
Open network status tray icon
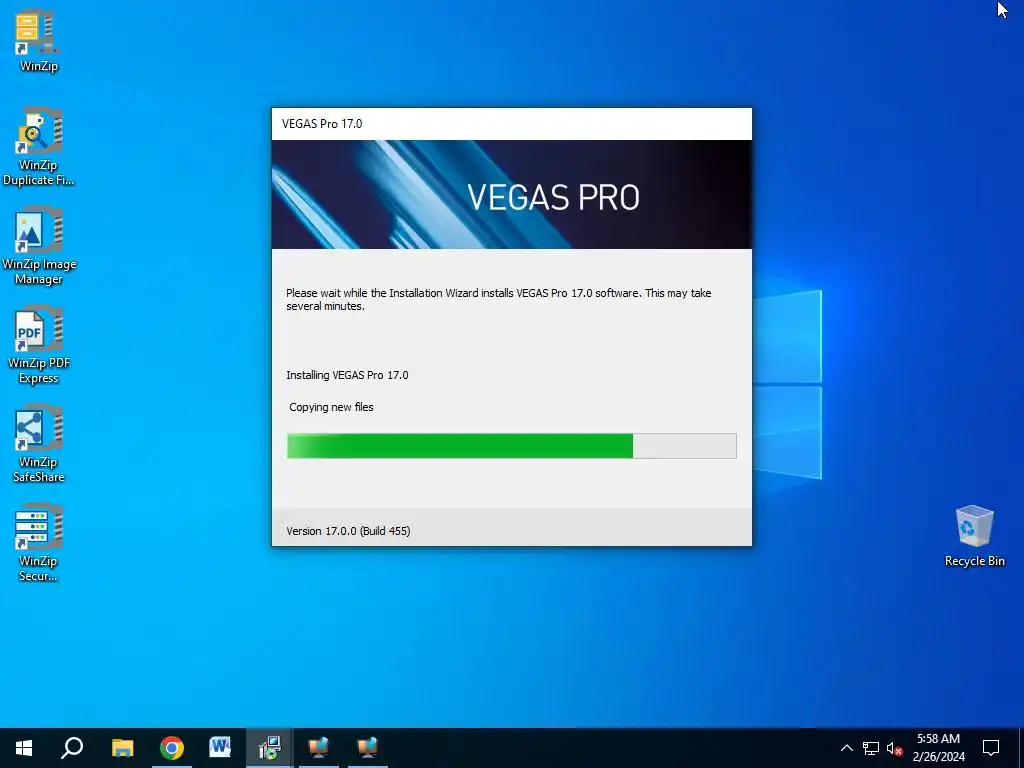871,748
